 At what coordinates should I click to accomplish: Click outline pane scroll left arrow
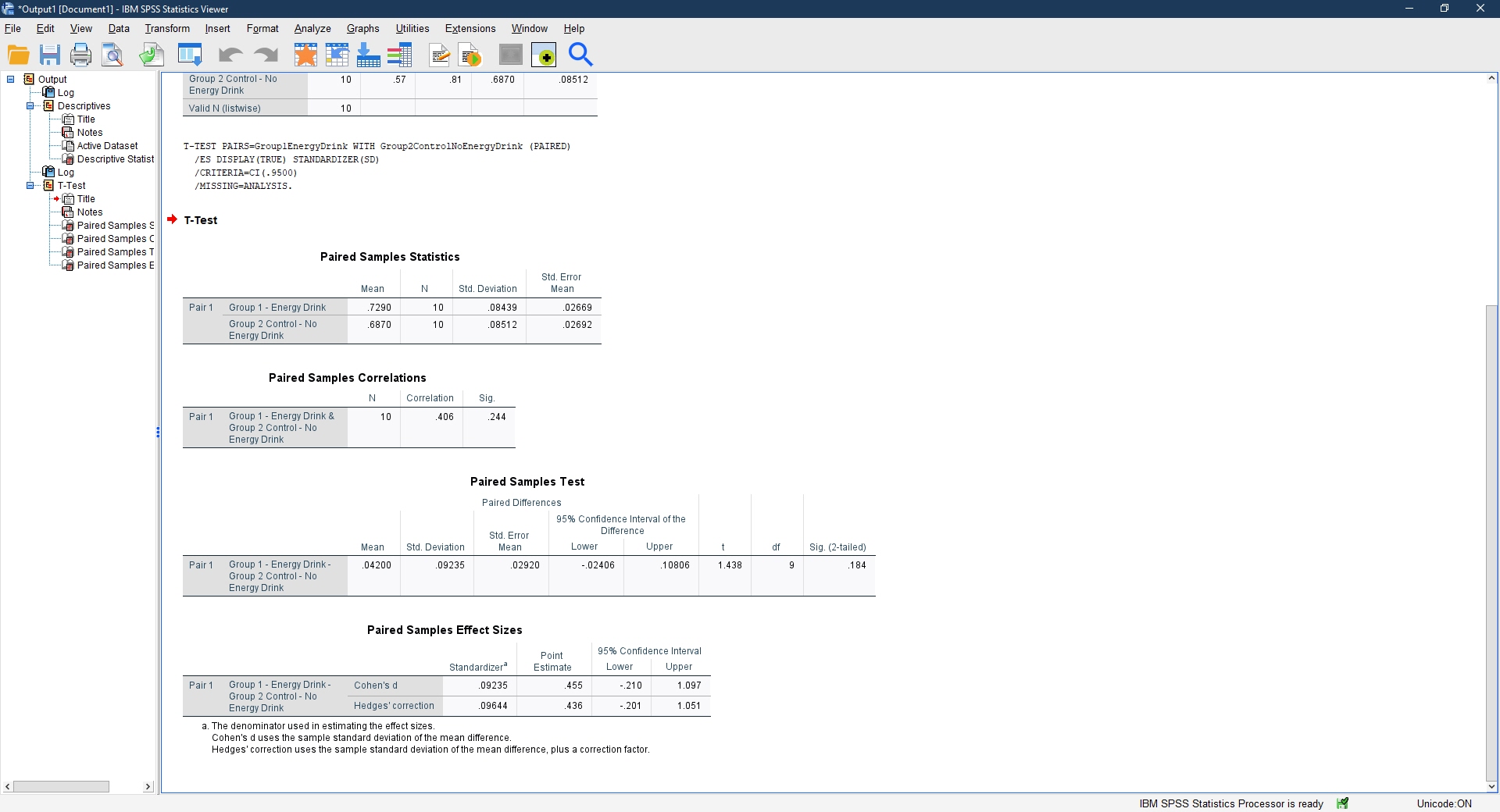pos(8,786)
